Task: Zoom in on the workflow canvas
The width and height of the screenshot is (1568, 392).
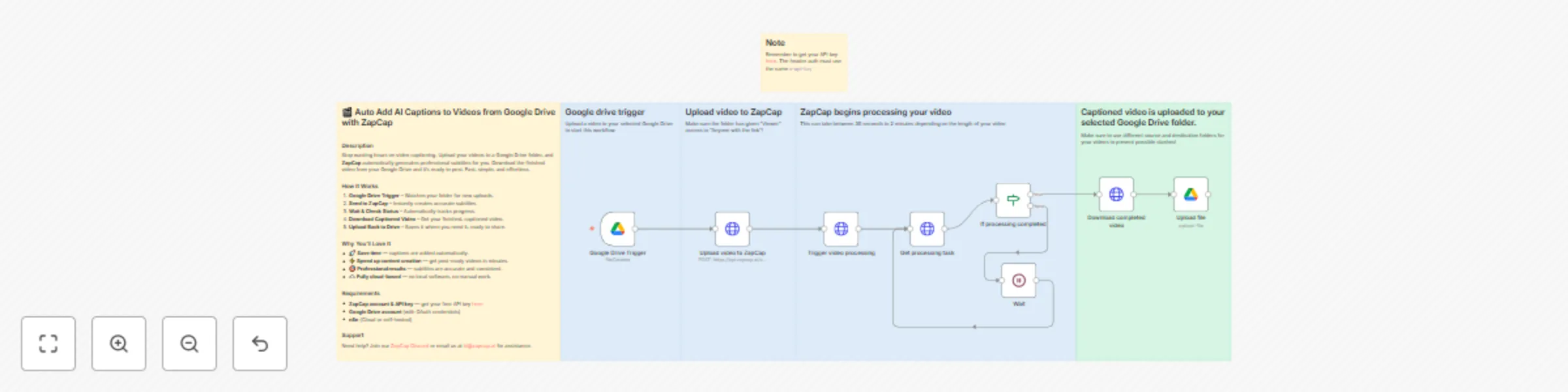Action: coord(119,344)
